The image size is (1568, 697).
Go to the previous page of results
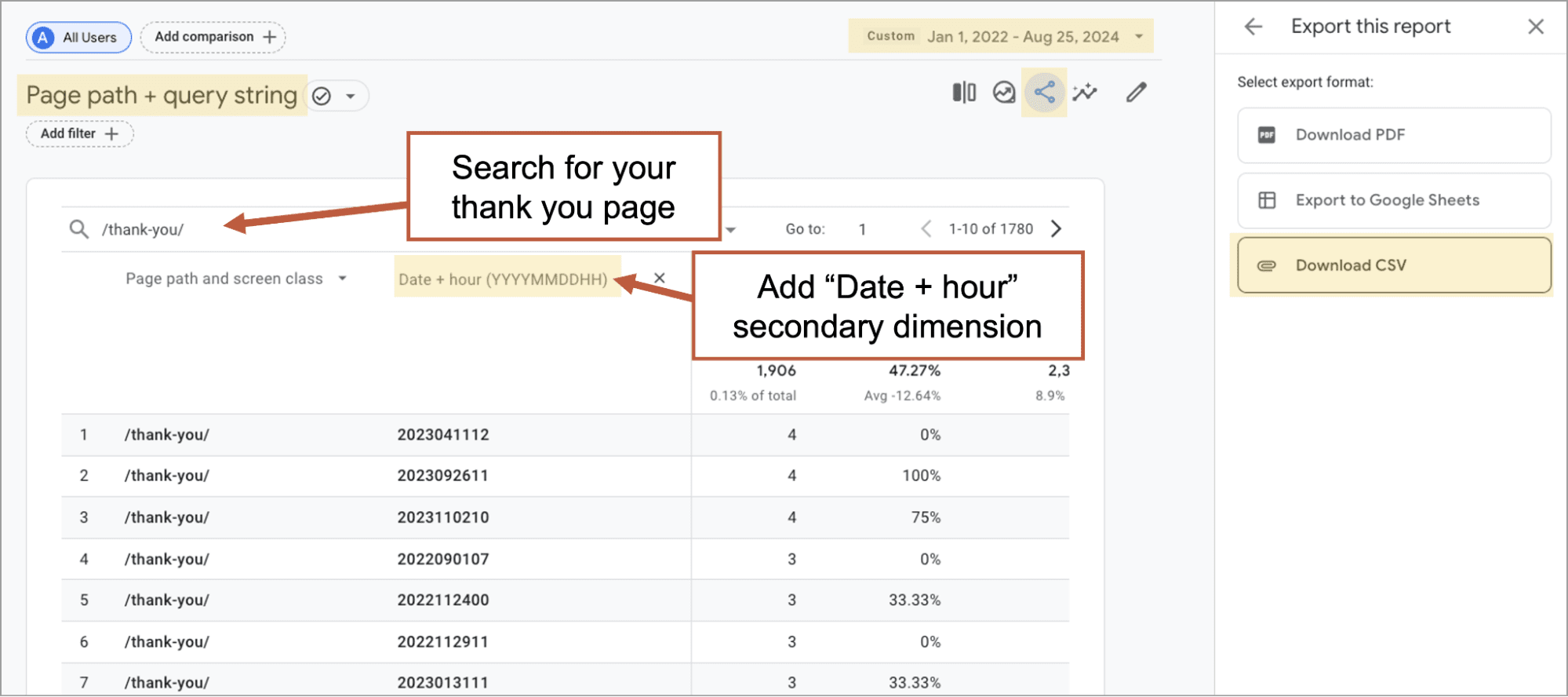point(926,228)
